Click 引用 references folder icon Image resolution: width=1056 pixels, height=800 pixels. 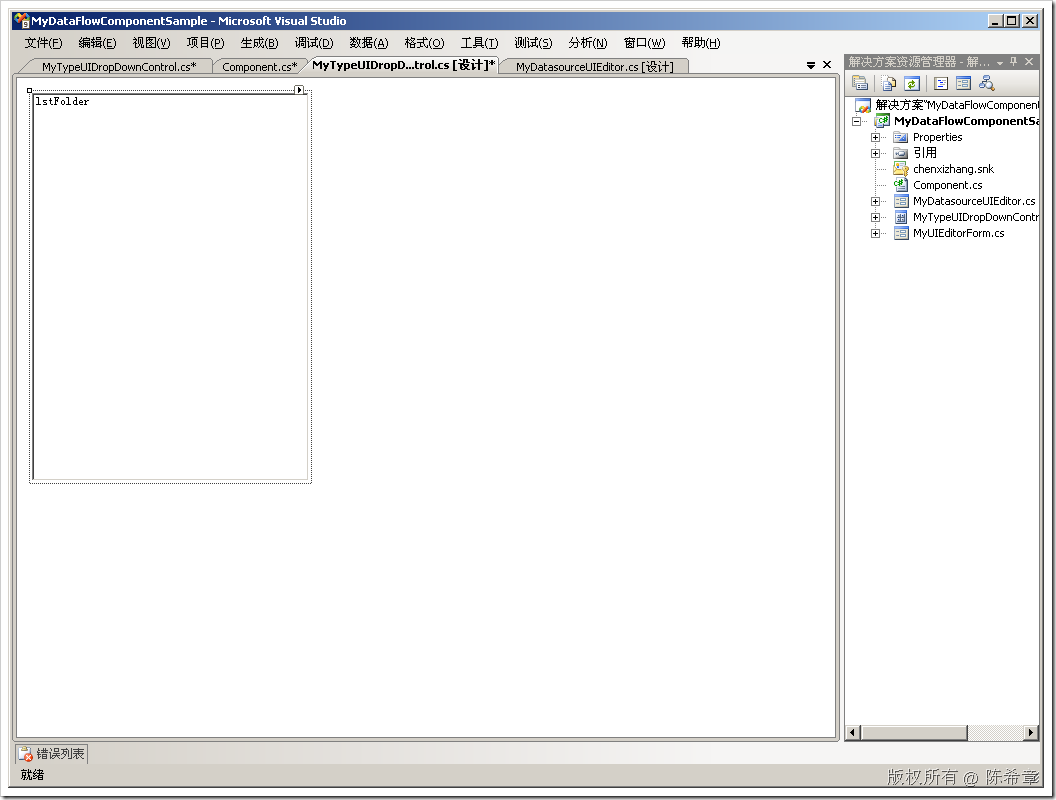pyautogui.click(x=900, y=154)
